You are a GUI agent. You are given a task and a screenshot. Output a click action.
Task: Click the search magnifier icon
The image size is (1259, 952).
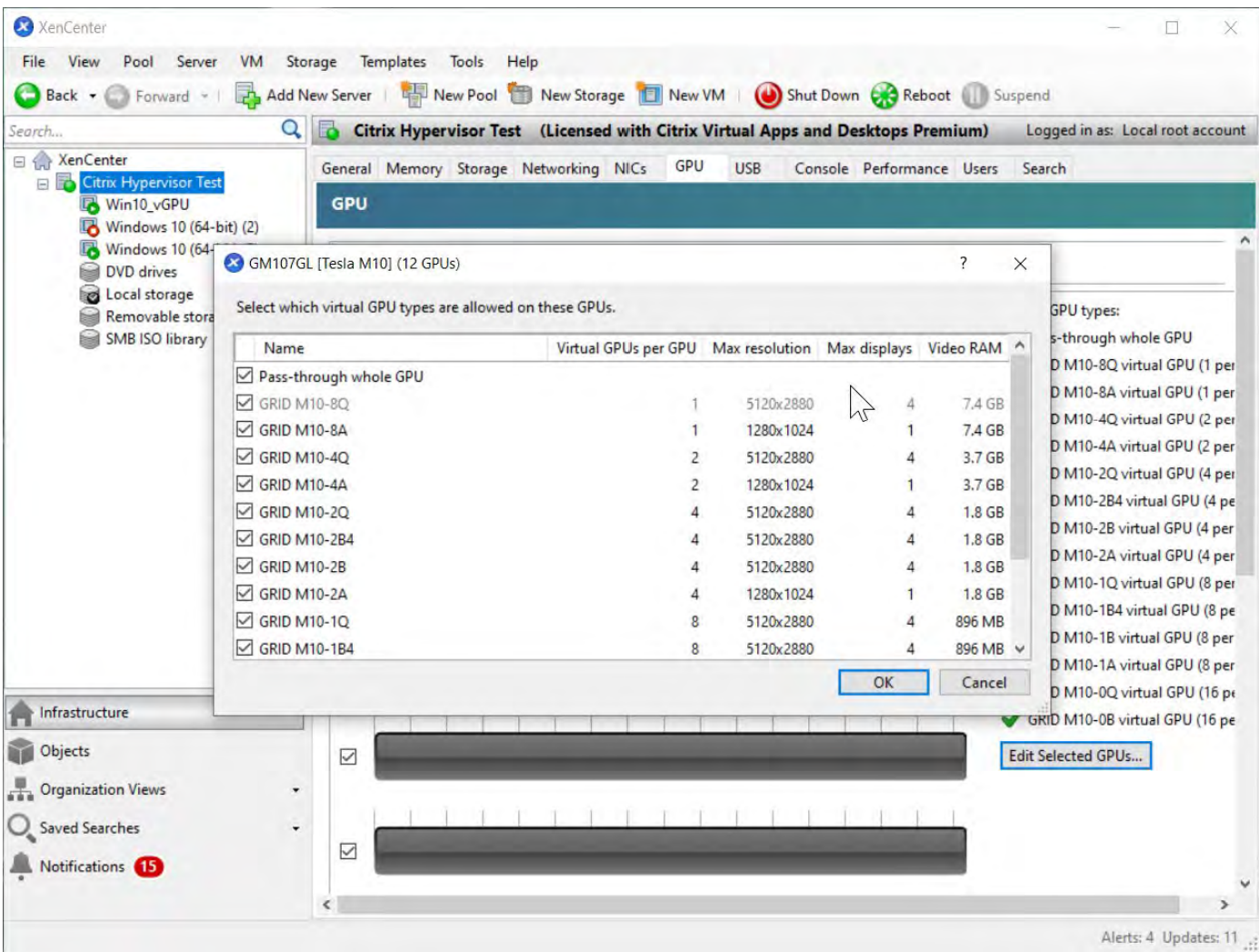tap(291, 130)
